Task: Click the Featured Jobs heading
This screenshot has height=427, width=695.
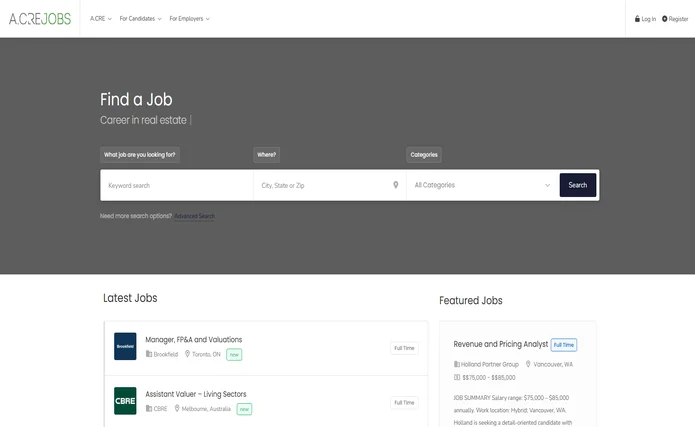Action: 471,301
